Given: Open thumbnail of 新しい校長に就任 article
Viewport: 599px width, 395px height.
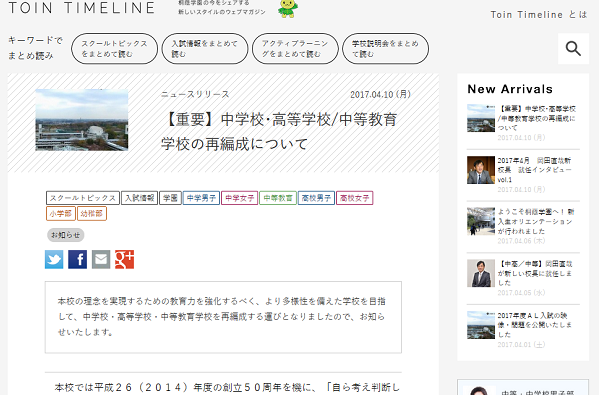Looking at the screenshot, I should tap(481, 273).
